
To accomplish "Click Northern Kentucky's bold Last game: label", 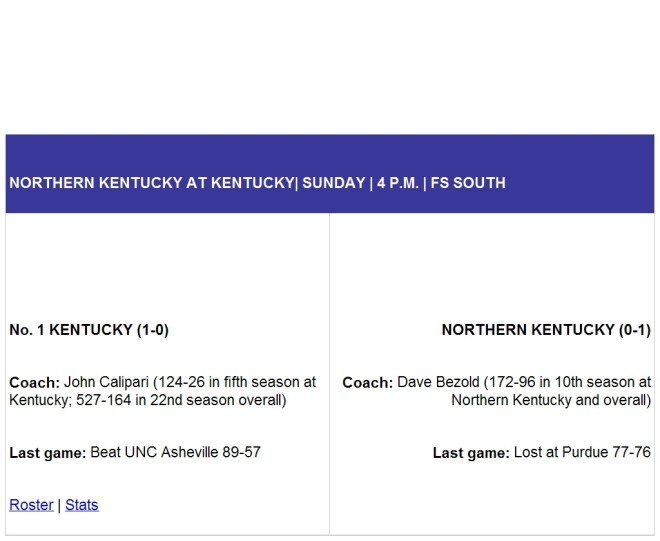I will coord(471,453).
